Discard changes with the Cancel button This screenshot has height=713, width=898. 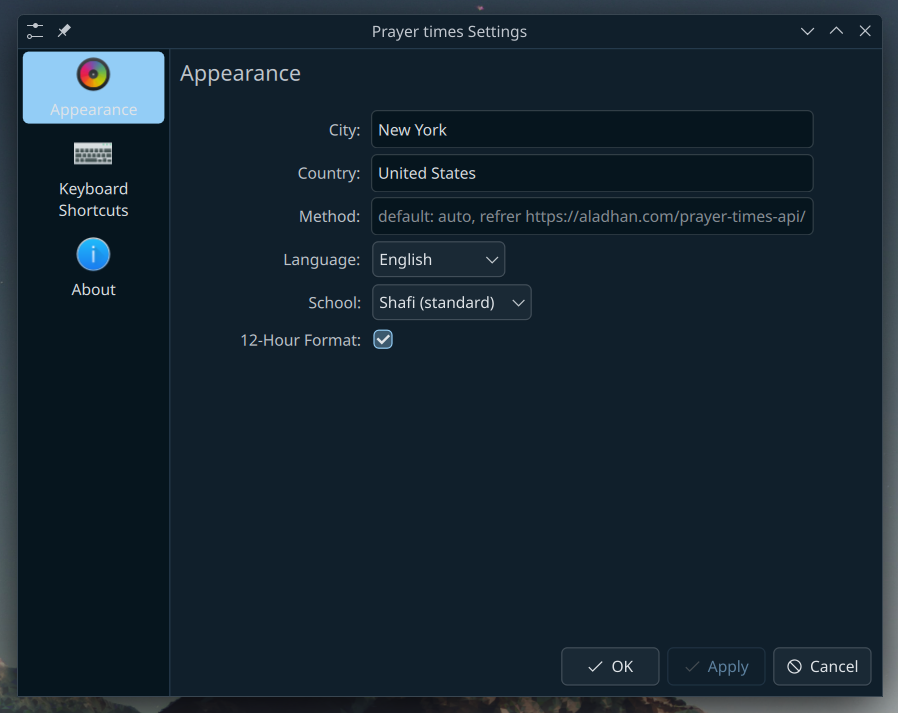tap(822, 666)
